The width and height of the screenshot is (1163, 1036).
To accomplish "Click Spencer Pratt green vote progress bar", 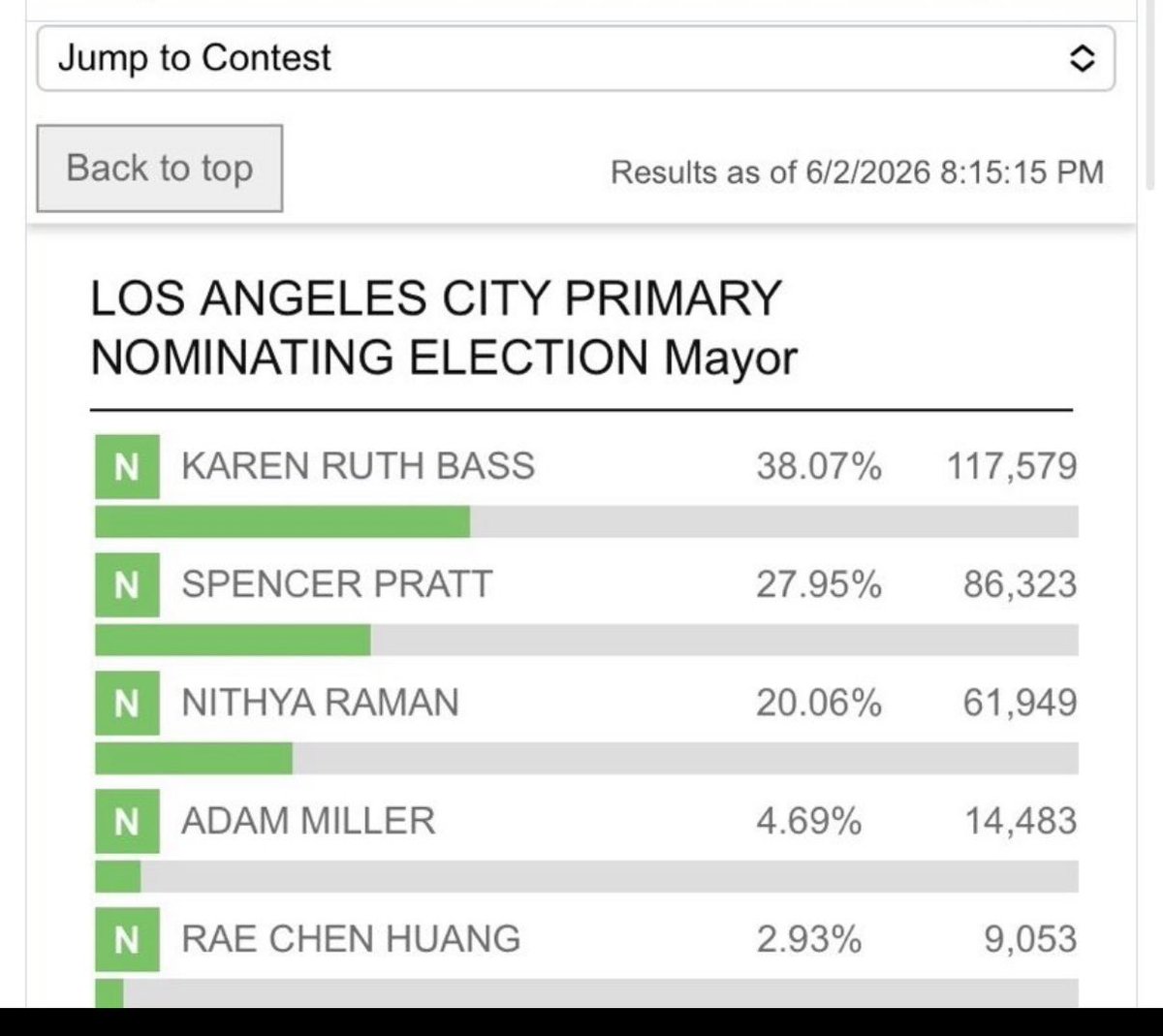I will click(233, 640).
